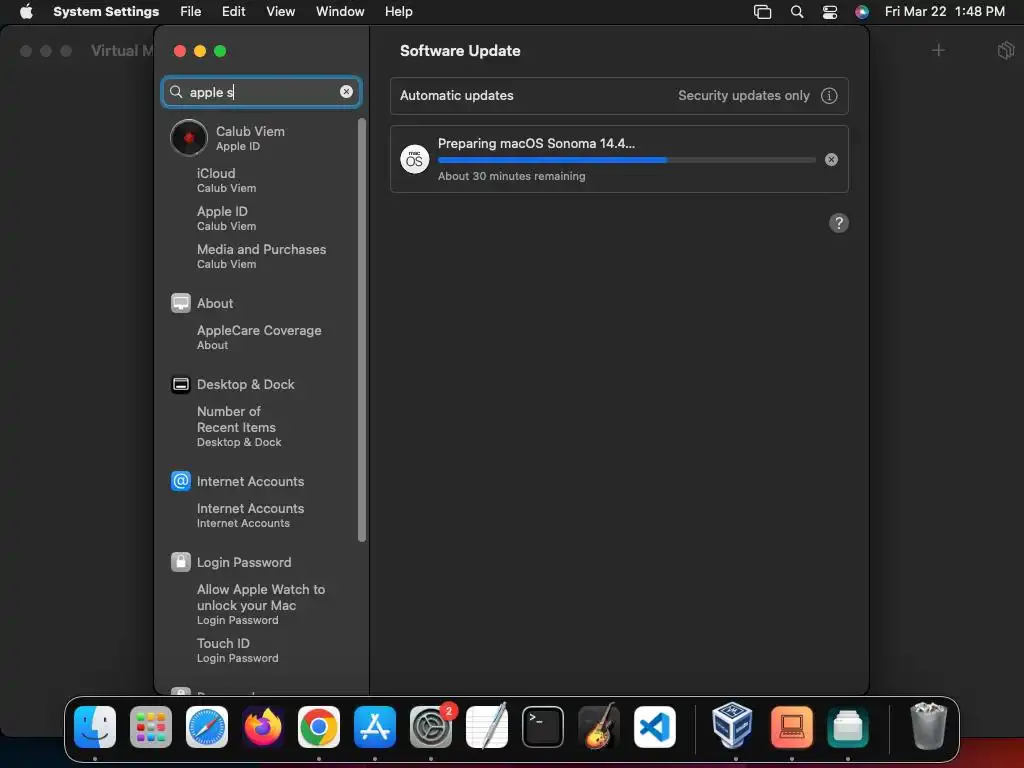This screenshot has height=768, width=1024.
Task: Select Allow Apple Watch to unlock result
Action: tap(261, 604)
